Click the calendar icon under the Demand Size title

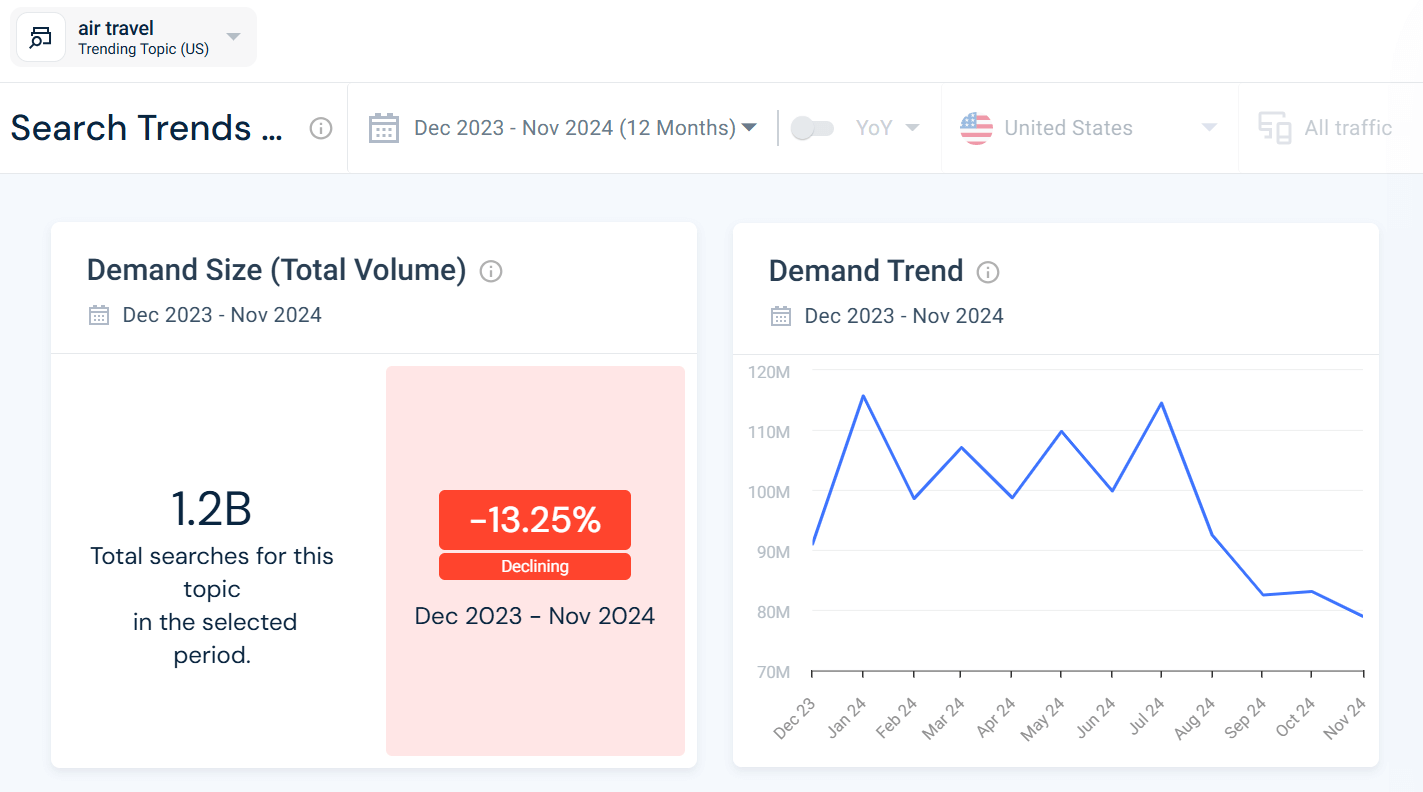(x=98, y=314)
